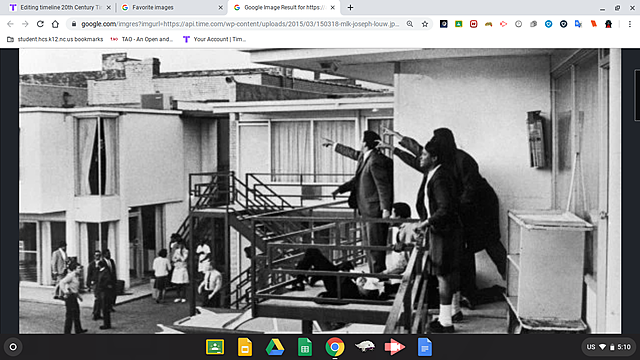Open a new browser tab
This screenshot has height=360, width=640.
350,7
